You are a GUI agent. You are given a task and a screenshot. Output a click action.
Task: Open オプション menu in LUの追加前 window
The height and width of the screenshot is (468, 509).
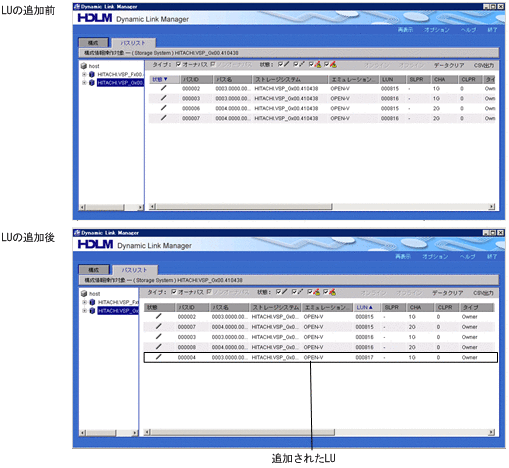tap(437, 30)
